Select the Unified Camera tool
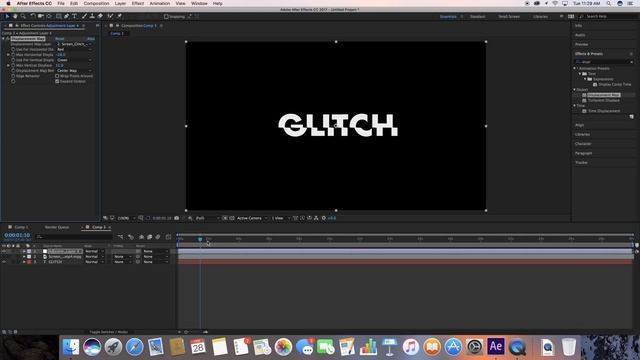Viewport: 640px width, 360px height. coord(41,16)
